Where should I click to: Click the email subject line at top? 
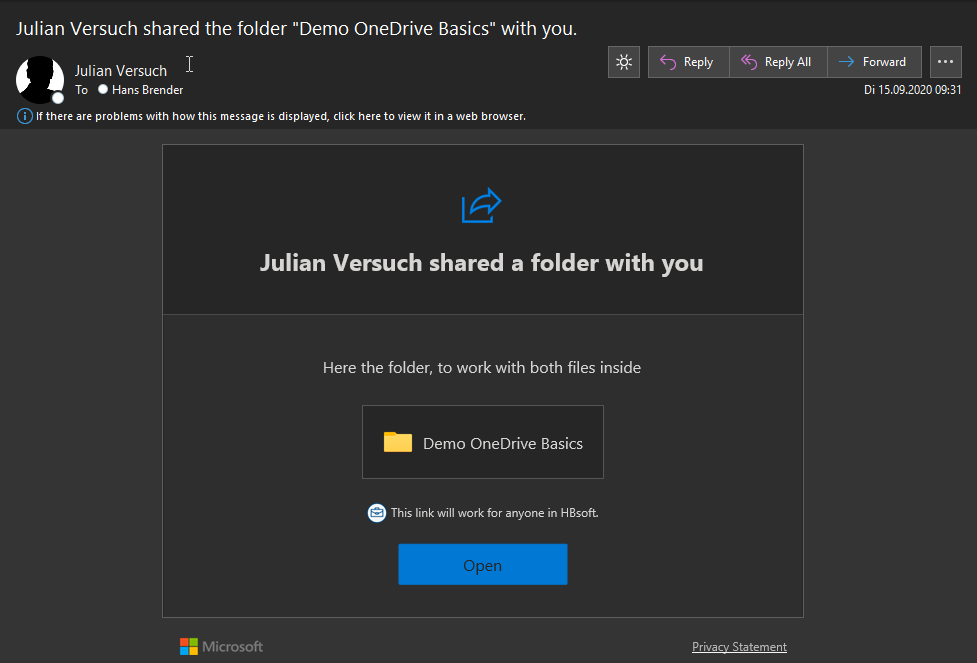click(x=297, y=28)
